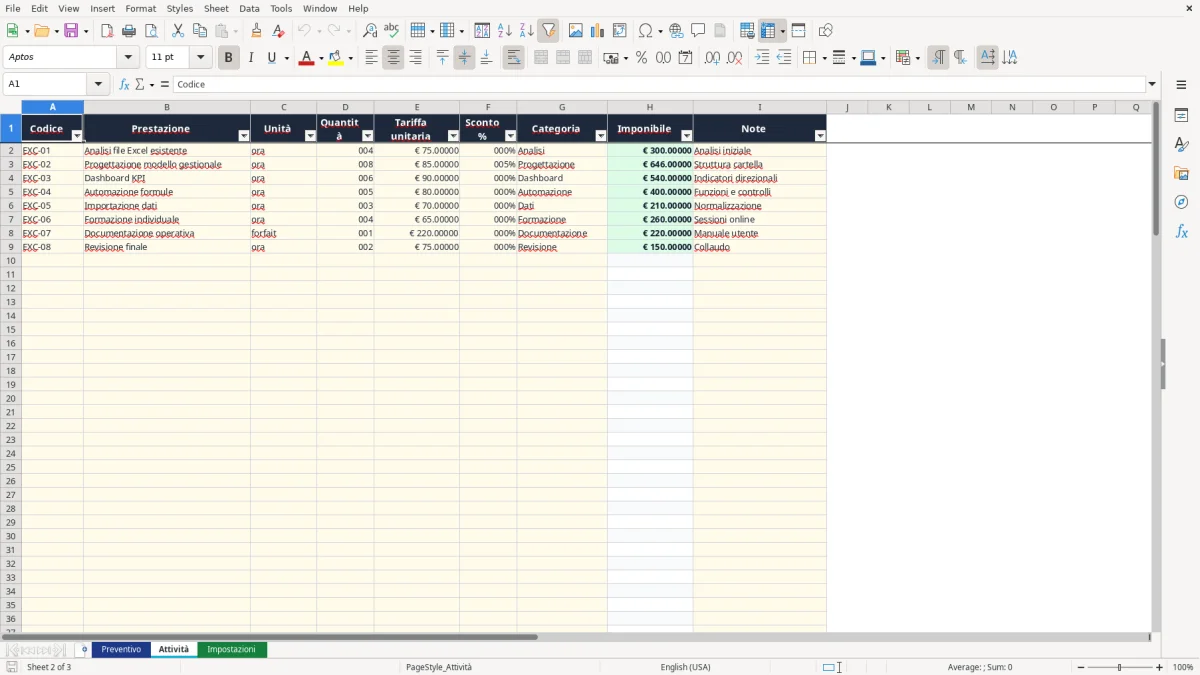This screenshot has height=675, width=1200.
Task: Click PageStyle_Attività in status bar
Action: (439, 667)
